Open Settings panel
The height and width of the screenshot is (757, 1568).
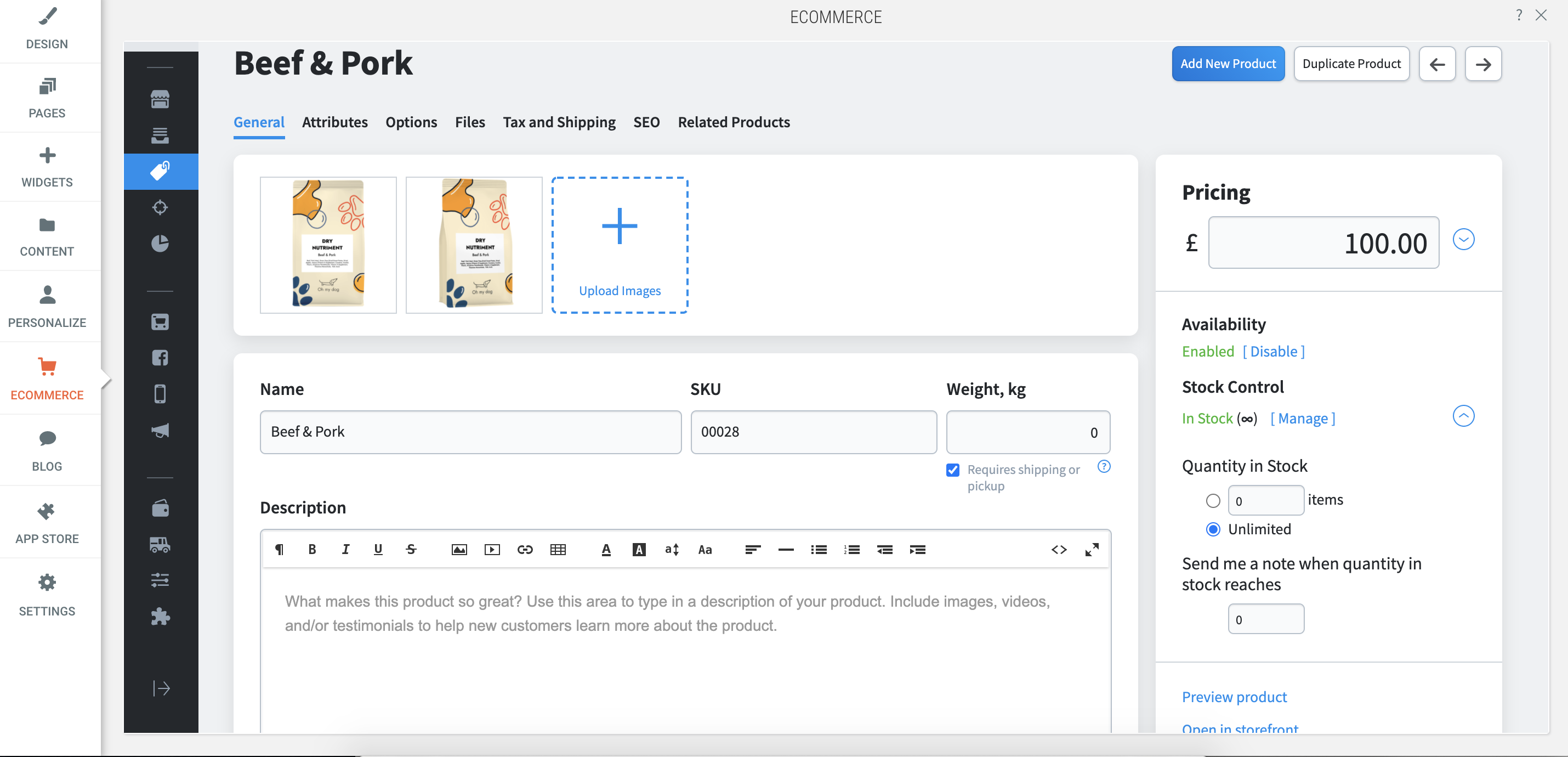tap(46, 594)
